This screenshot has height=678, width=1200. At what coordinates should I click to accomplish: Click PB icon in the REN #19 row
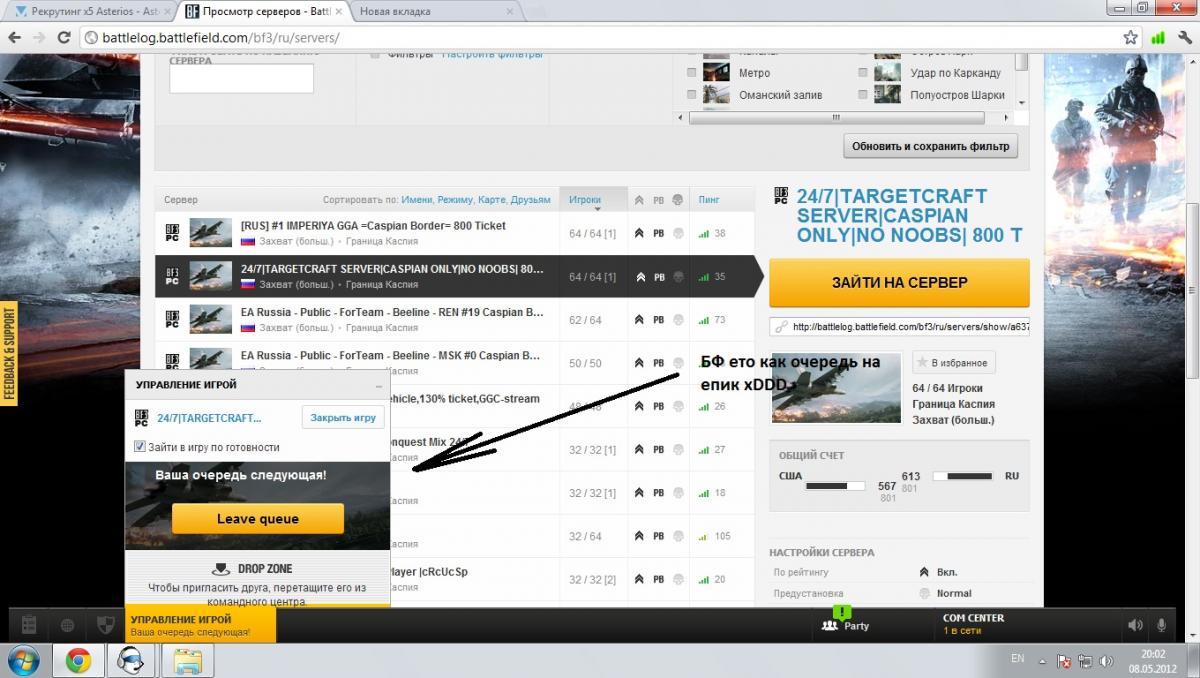tap(658, 320)
